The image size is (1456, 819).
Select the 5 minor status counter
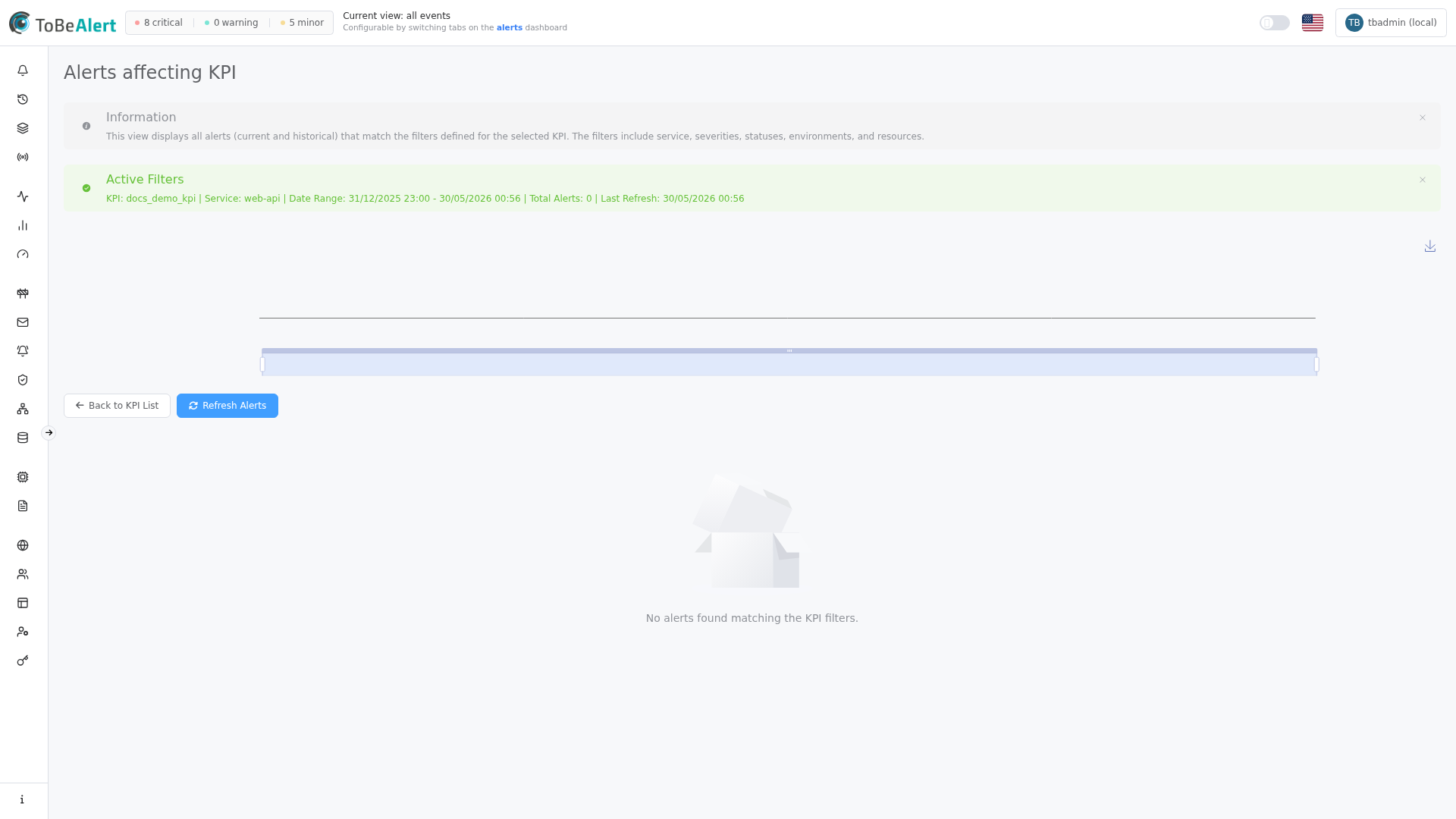click(302, 23)
